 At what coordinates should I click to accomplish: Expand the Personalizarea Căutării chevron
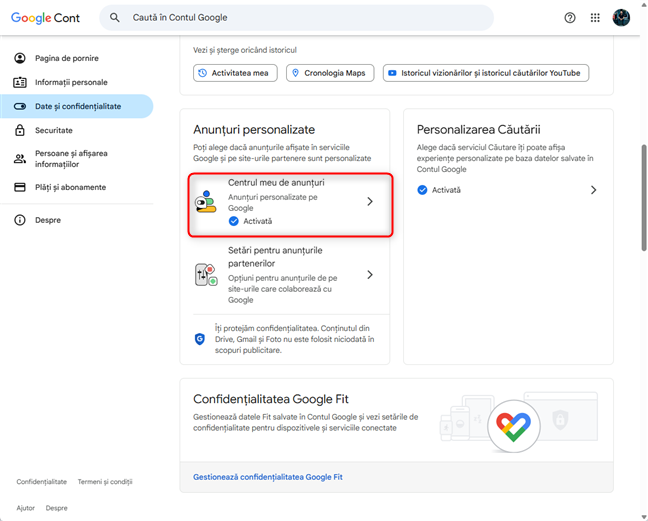(593, 189)
